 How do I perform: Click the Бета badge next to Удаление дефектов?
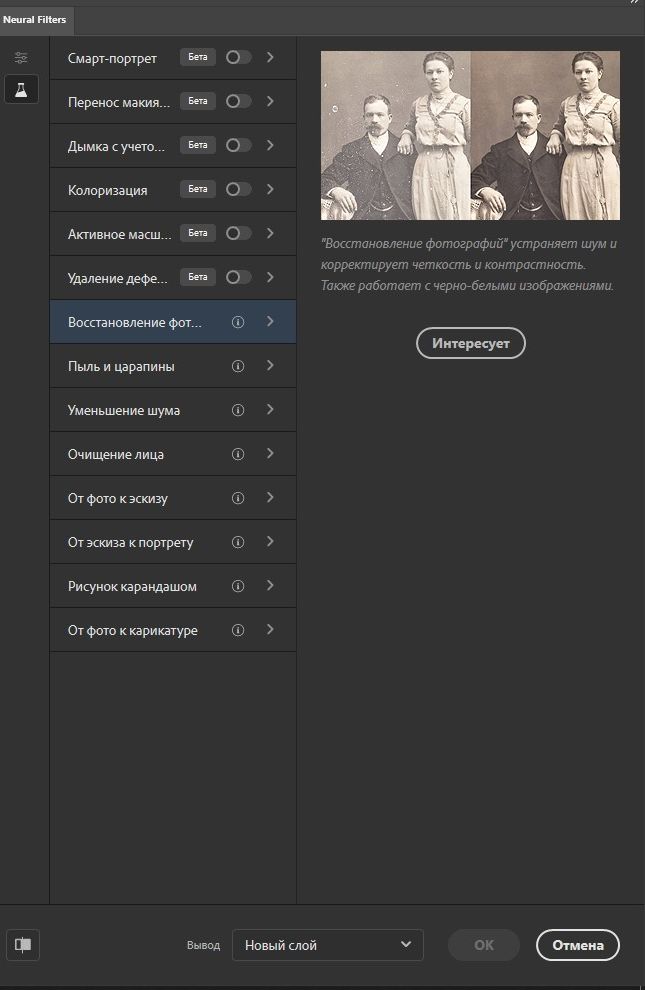tap(198, 277)
